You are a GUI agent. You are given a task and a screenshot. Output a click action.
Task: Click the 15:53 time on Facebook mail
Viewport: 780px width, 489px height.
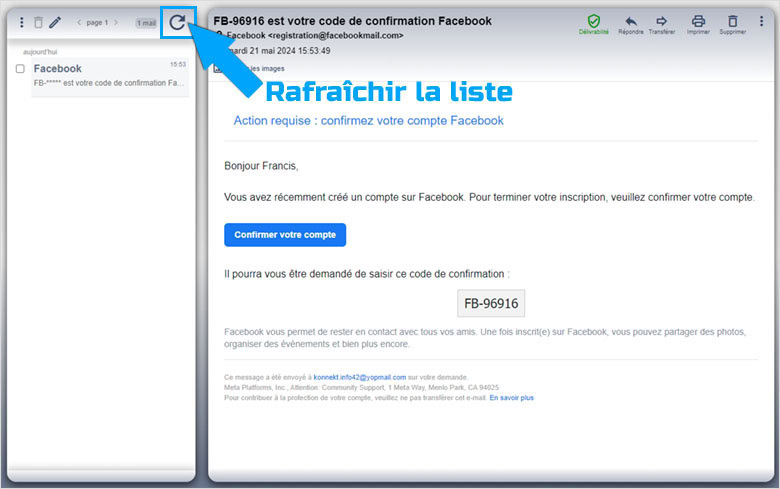pos(178,64)
